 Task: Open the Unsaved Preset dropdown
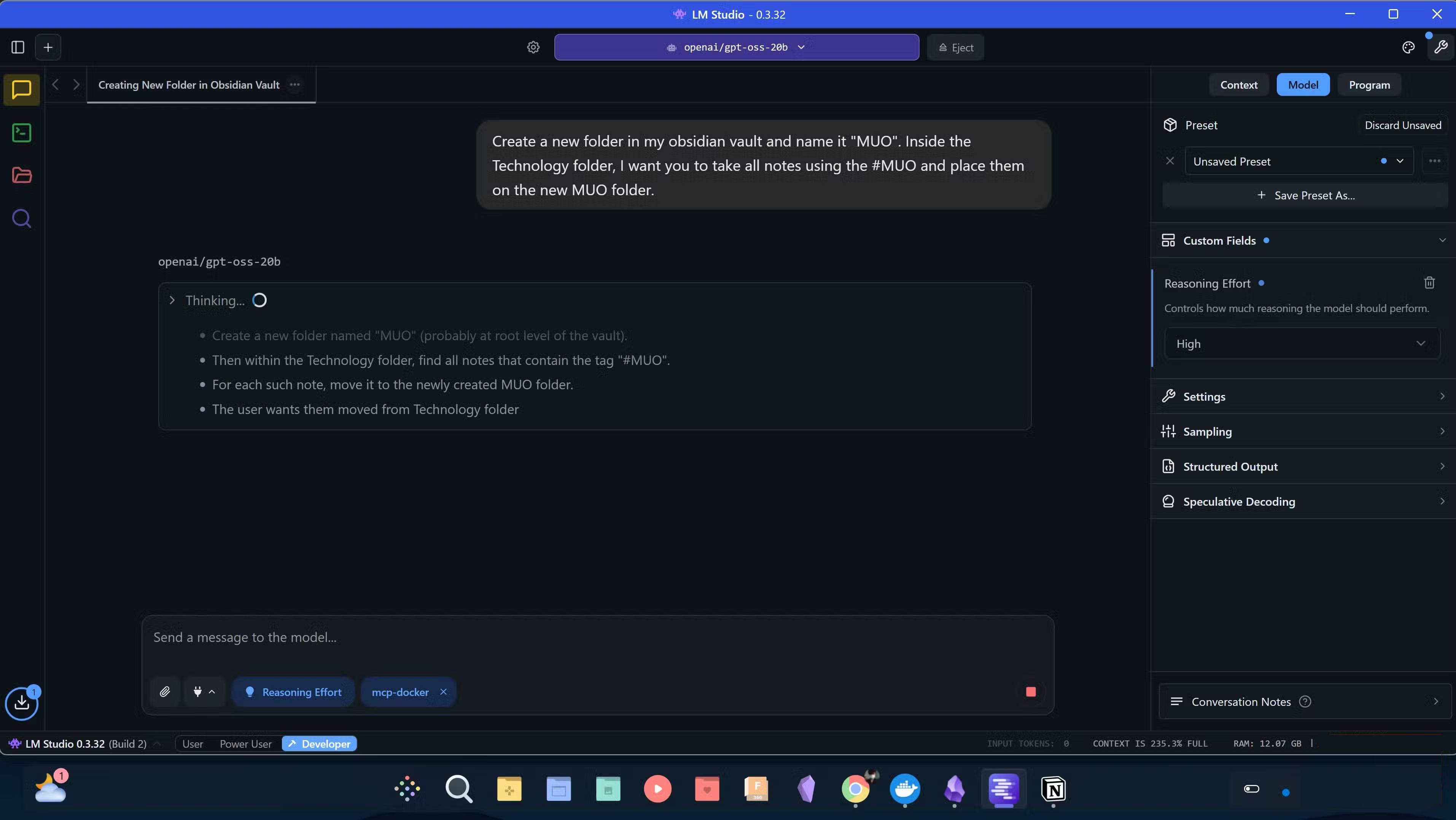pyautogui.click(x=1298, y=161)
